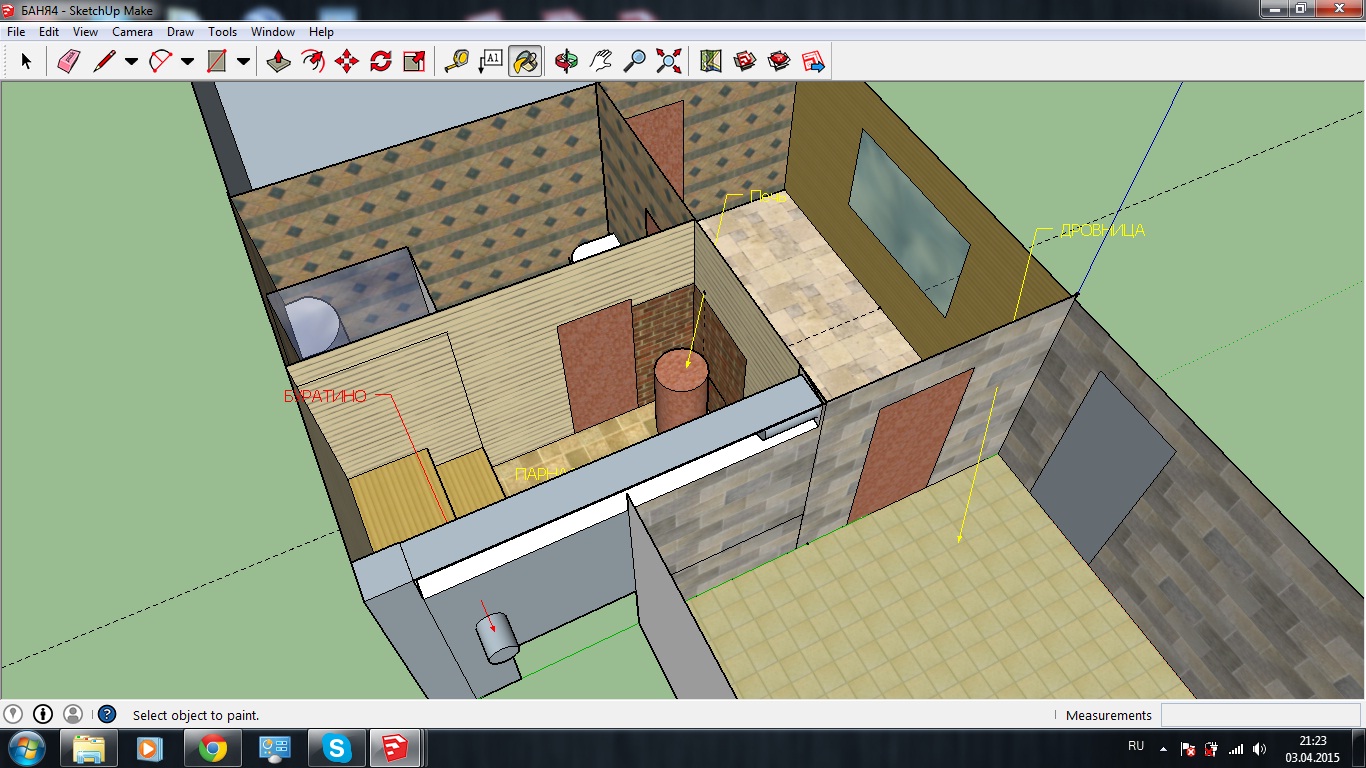This screenshot has width=1366, height=768.
Task: Expand the Rectangle tool dropdown arrow
Action: pyautogui.click(x=243, y=62)
